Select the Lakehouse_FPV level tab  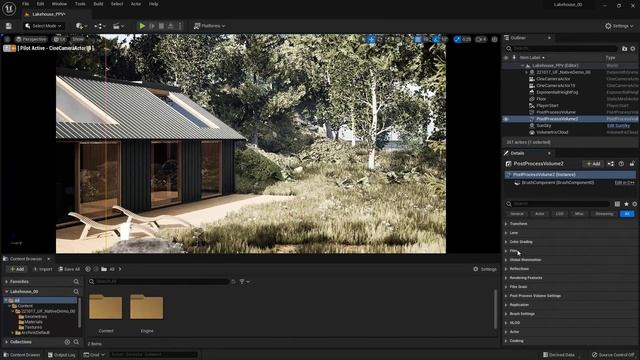click(x=49, y=14)
